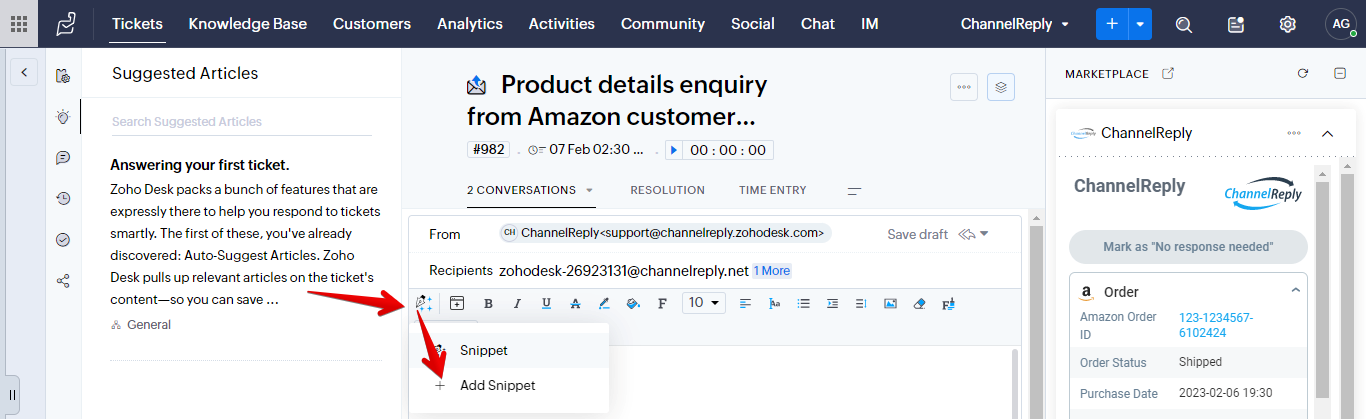Insert an image into reply
Image resolution: width=1366 pixels, height=419 pixels.
[890, 303]
